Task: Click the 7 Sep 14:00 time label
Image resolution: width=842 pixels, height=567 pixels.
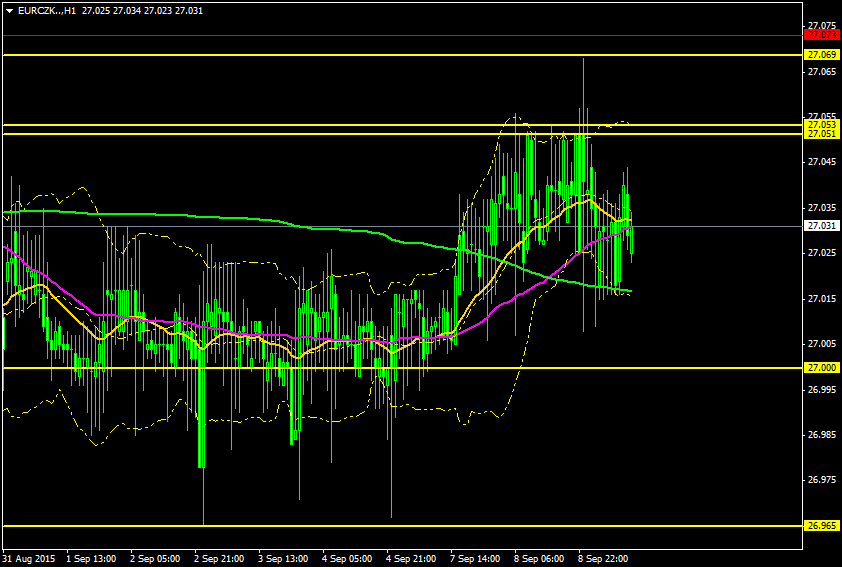Action: pos(475,558)
